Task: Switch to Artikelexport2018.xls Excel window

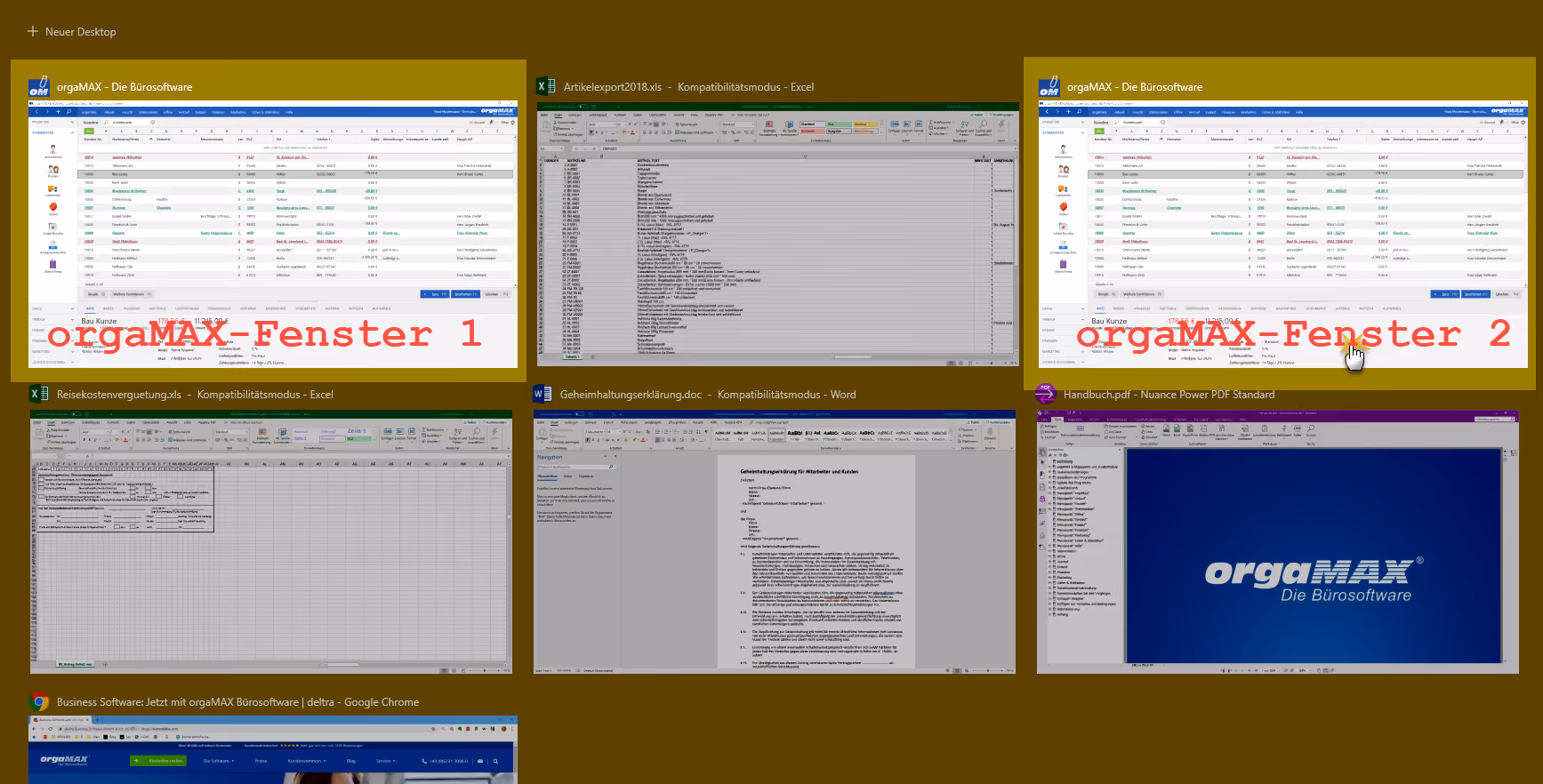Action: [x=777, y=234]
